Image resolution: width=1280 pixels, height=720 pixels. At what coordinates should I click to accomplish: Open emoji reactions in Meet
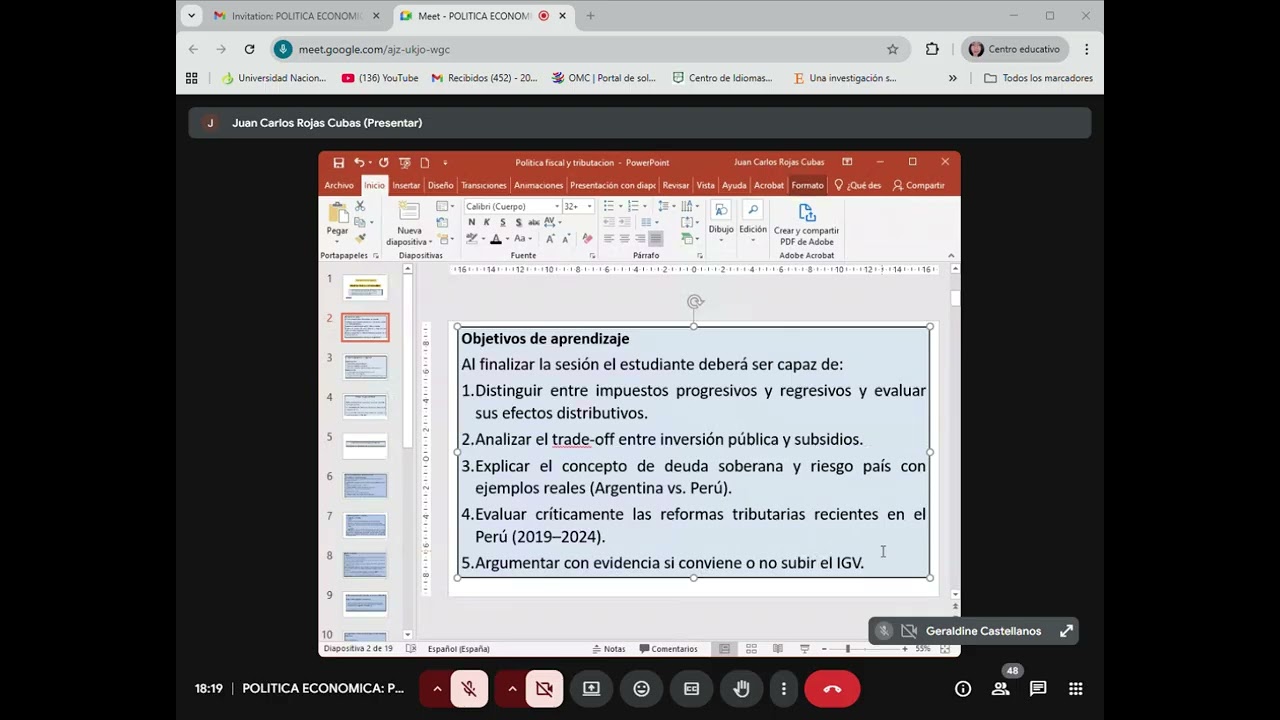tap(641, 689)
